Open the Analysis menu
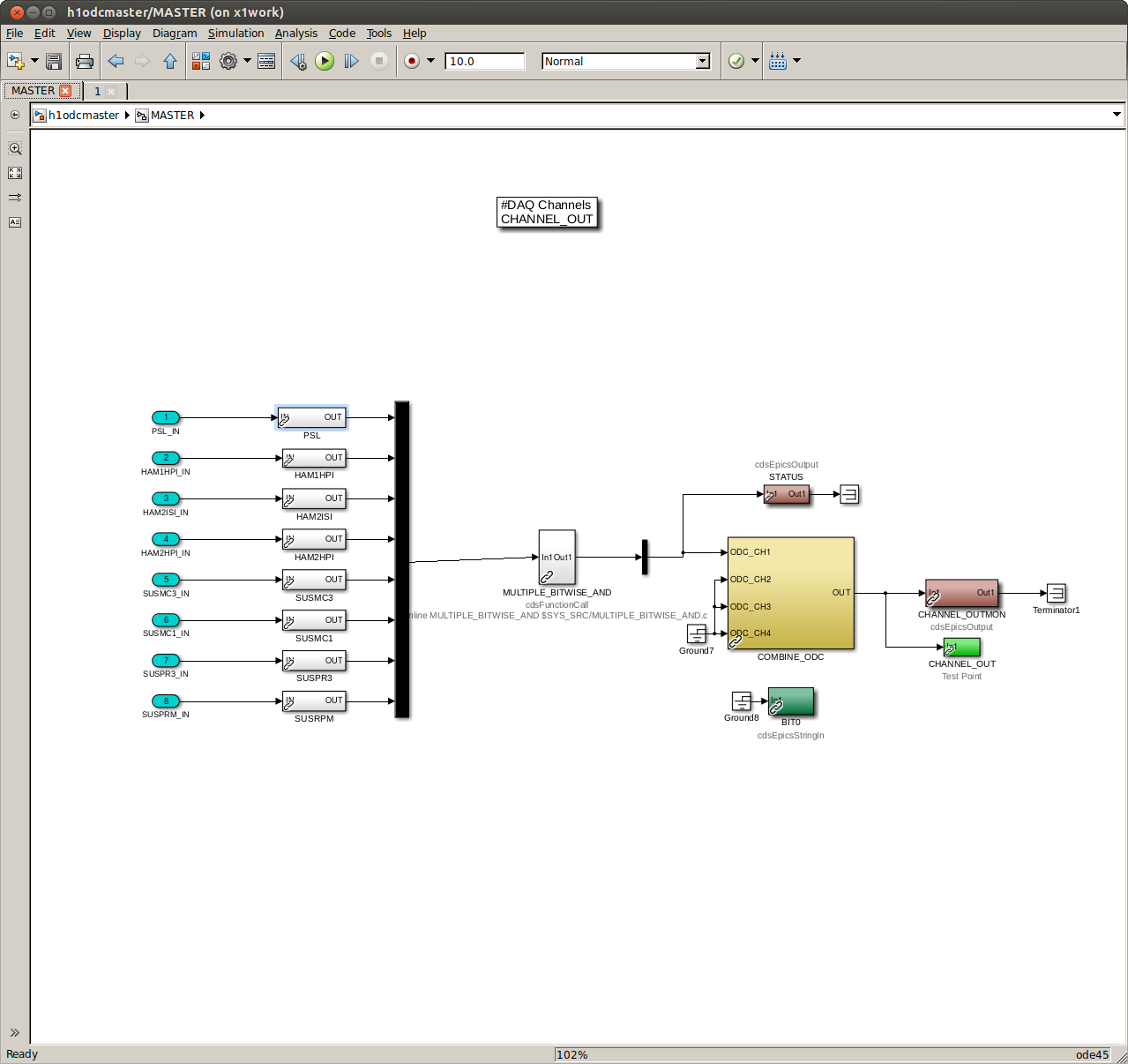The image size is (1128, 1064). [x=295, y=34]
